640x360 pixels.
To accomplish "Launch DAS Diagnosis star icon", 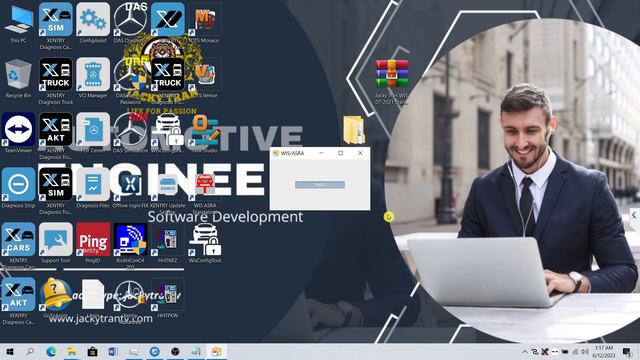I will point(130,20).
